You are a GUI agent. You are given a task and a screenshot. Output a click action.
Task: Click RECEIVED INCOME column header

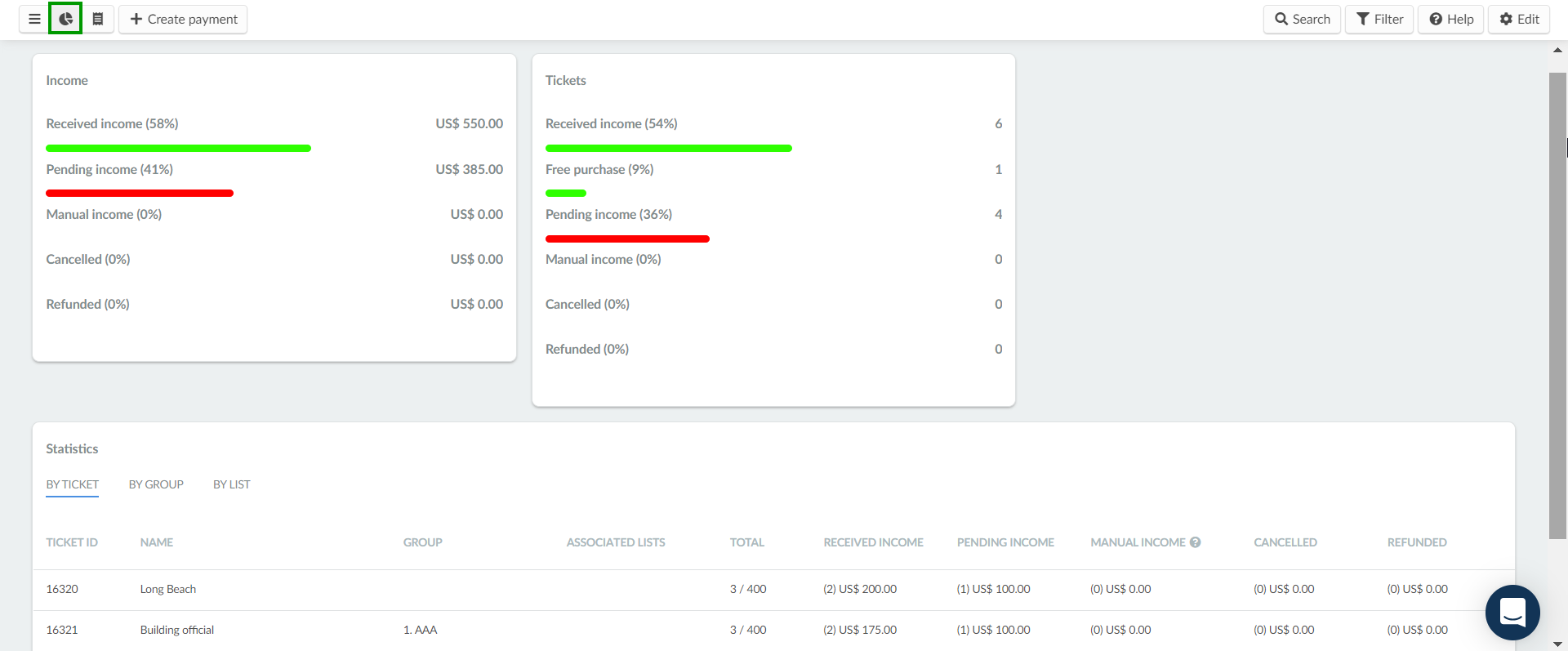[874, 542]
